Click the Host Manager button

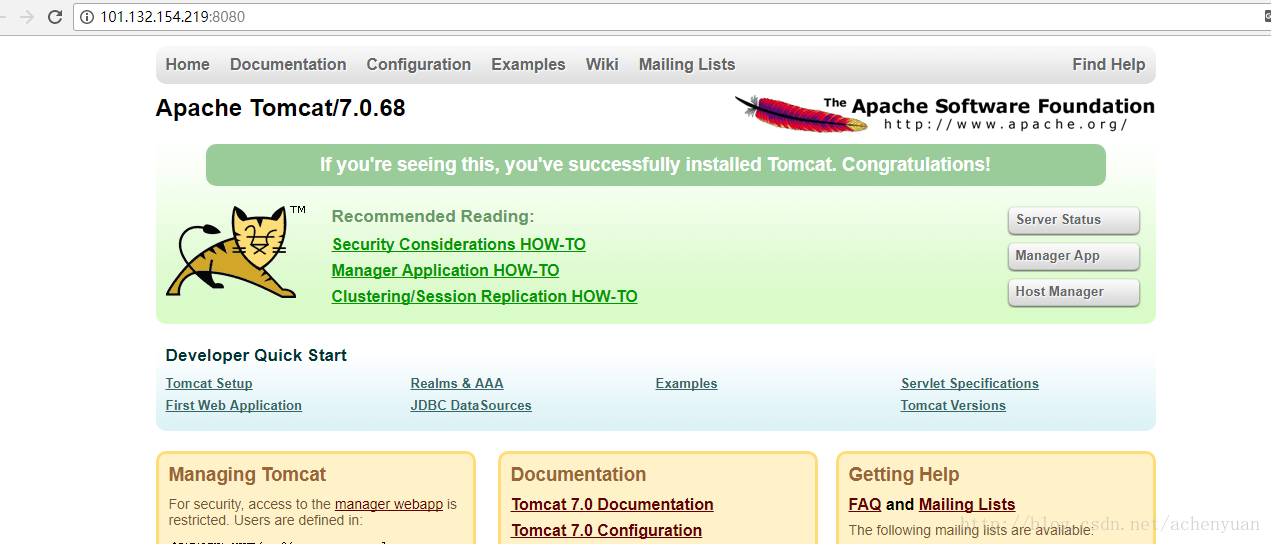pyautogui.click(x=1073, y=292)
